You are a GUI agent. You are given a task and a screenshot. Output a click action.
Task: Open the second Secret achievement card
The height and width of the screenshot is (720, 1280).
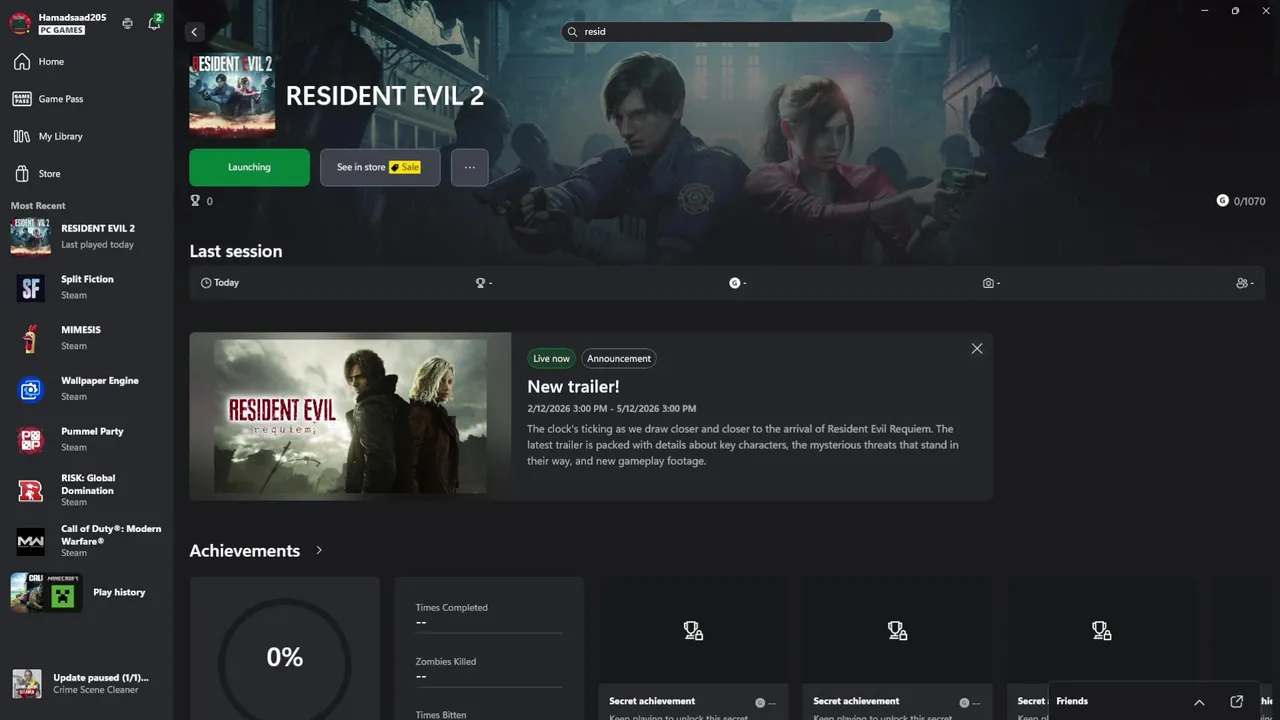tap(897, 648)
